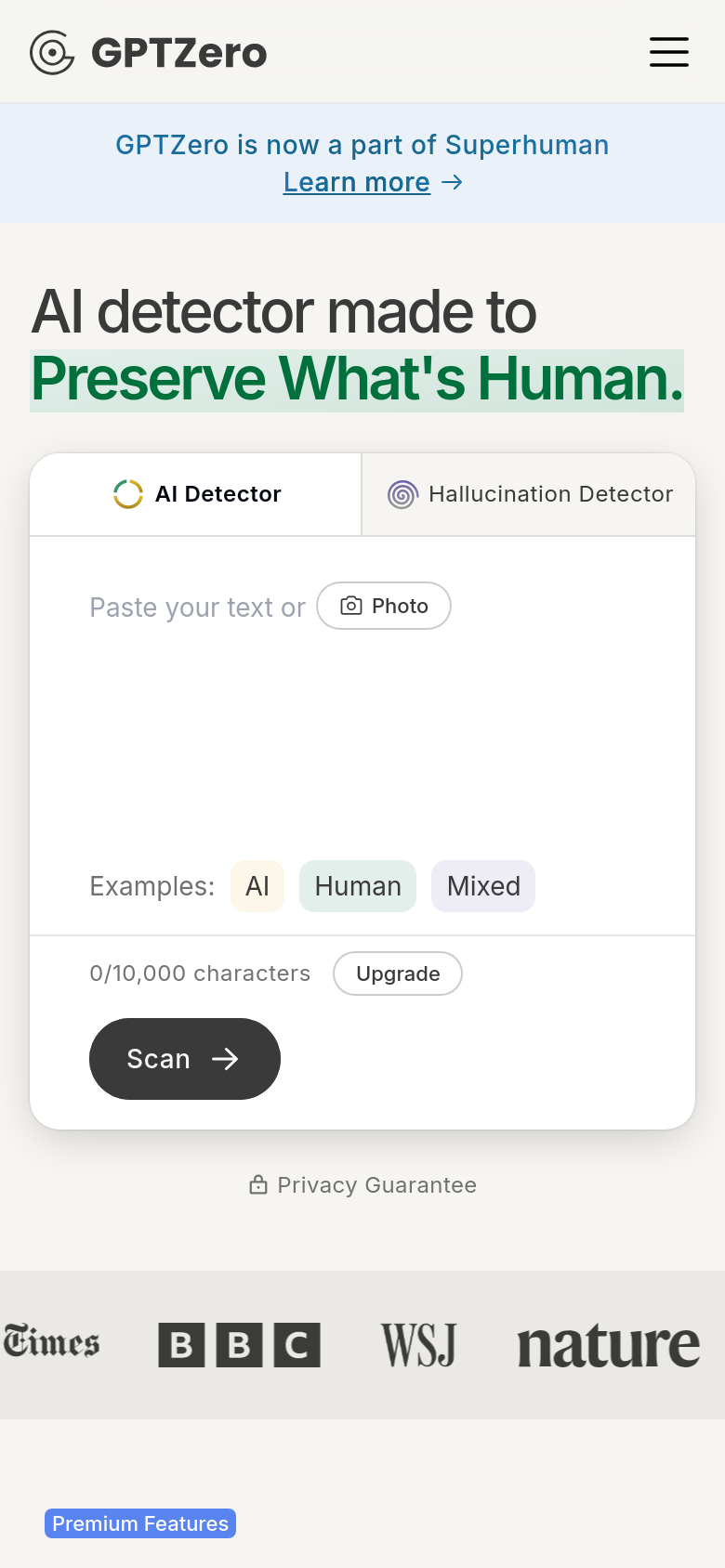Click the nature logo
The width and height of the screenshot is (725, 1568).
click(609, 1345)
